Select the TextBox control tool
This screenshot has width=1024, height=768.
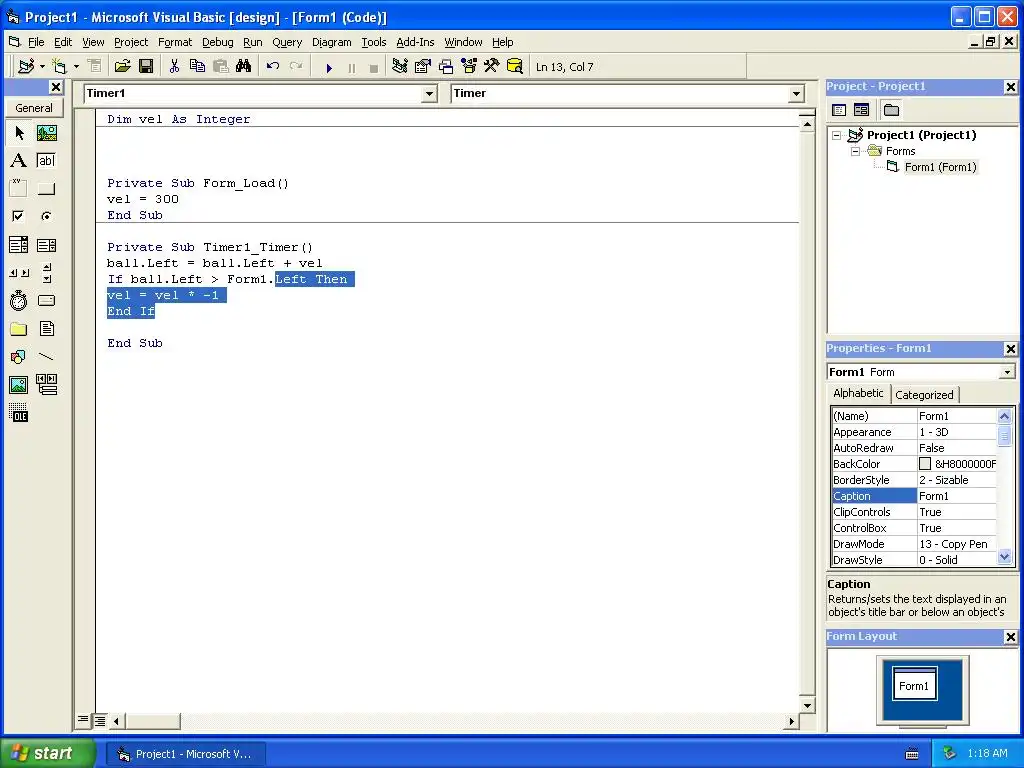(46, 161)
